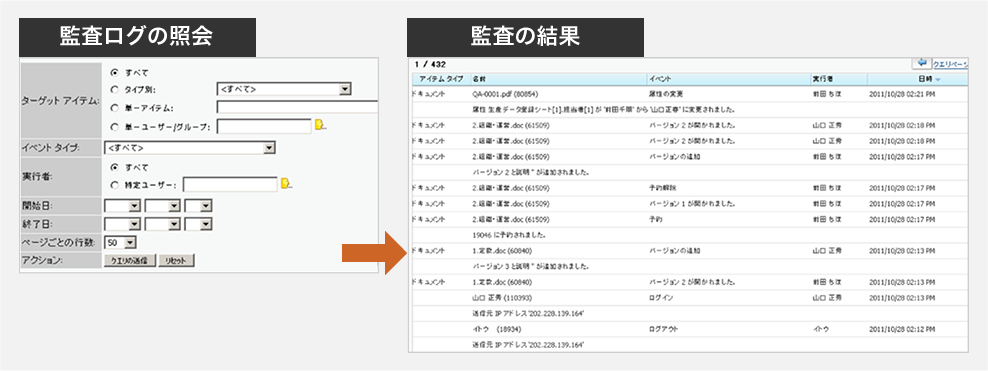Click バージョン 3 と説明 detail row

pos(530,266)
